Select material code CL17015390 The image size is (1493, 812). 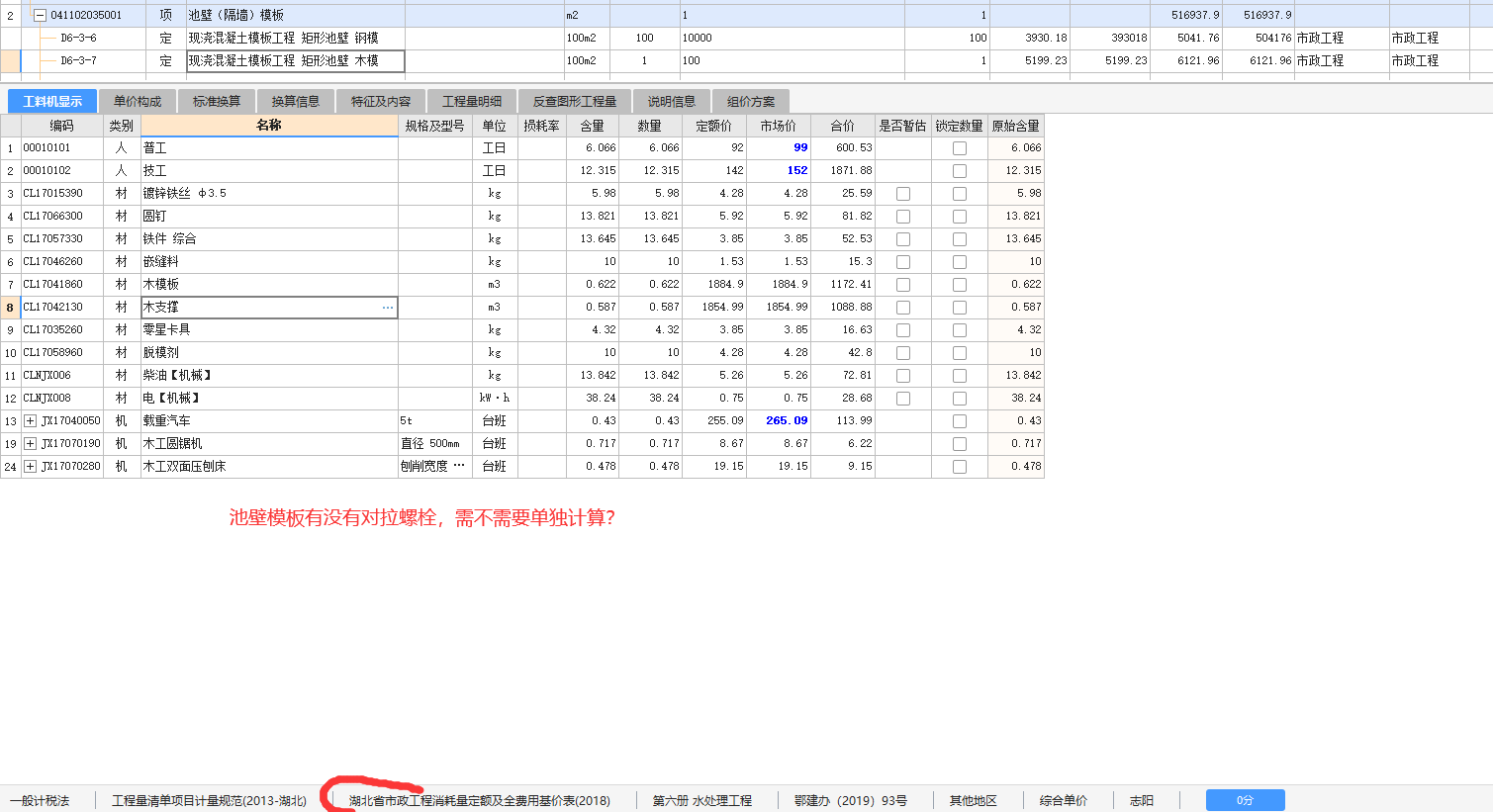tap(53, 194)
